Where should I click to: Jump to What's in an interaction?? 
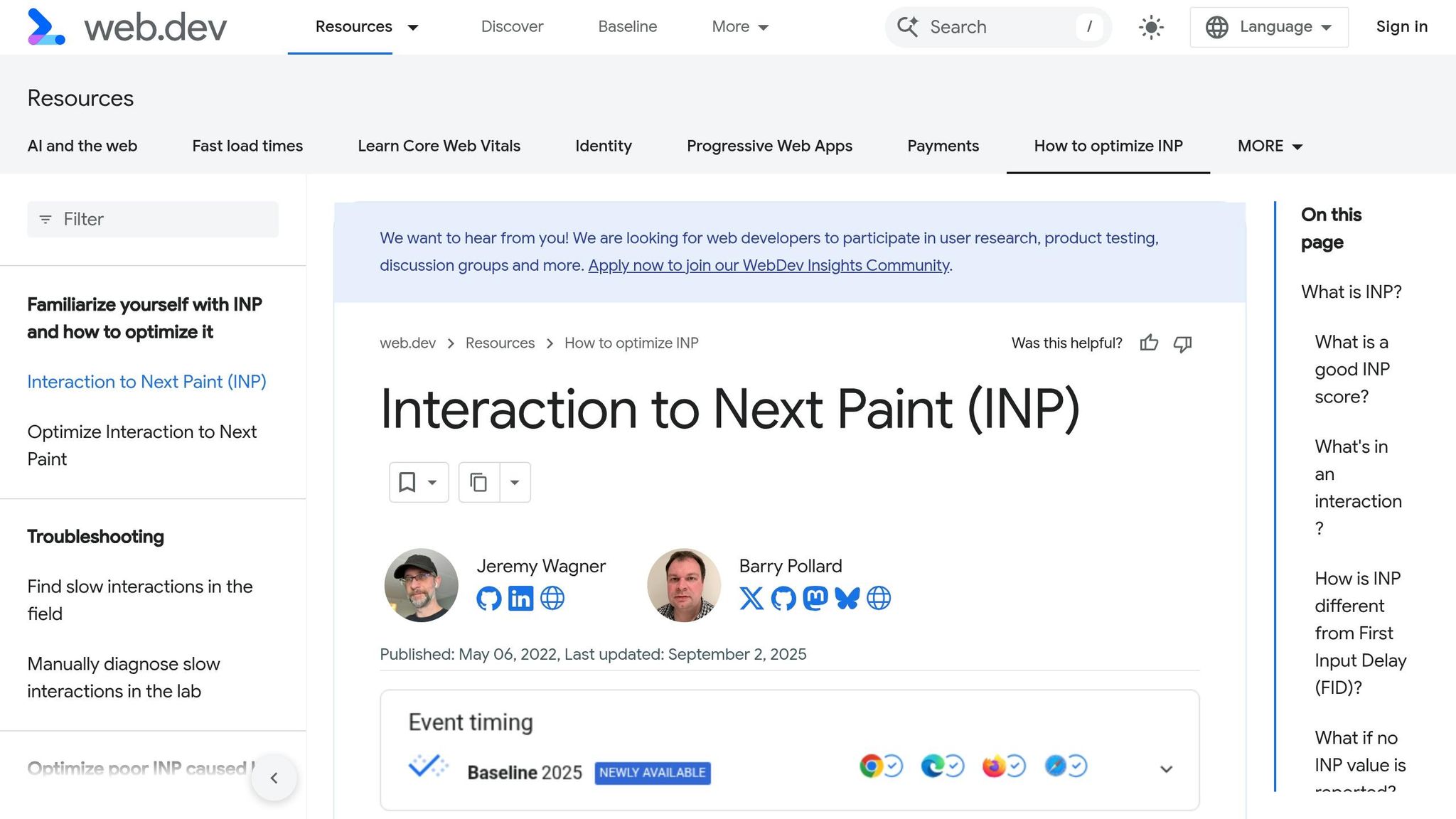1358,488
